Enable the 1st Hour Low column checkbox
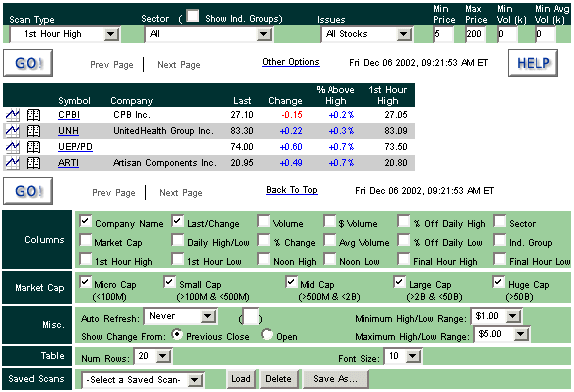574x392 pixels. 178,259
